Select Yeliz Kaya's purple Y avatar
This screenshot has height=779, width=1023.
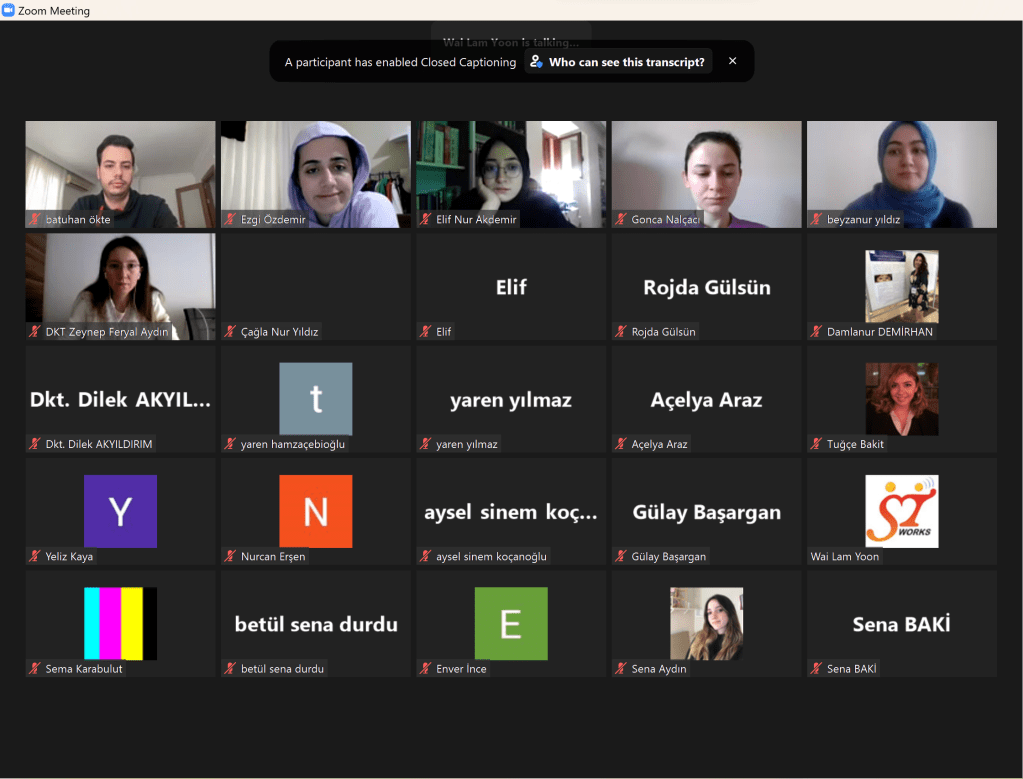(x=120, y=511)
